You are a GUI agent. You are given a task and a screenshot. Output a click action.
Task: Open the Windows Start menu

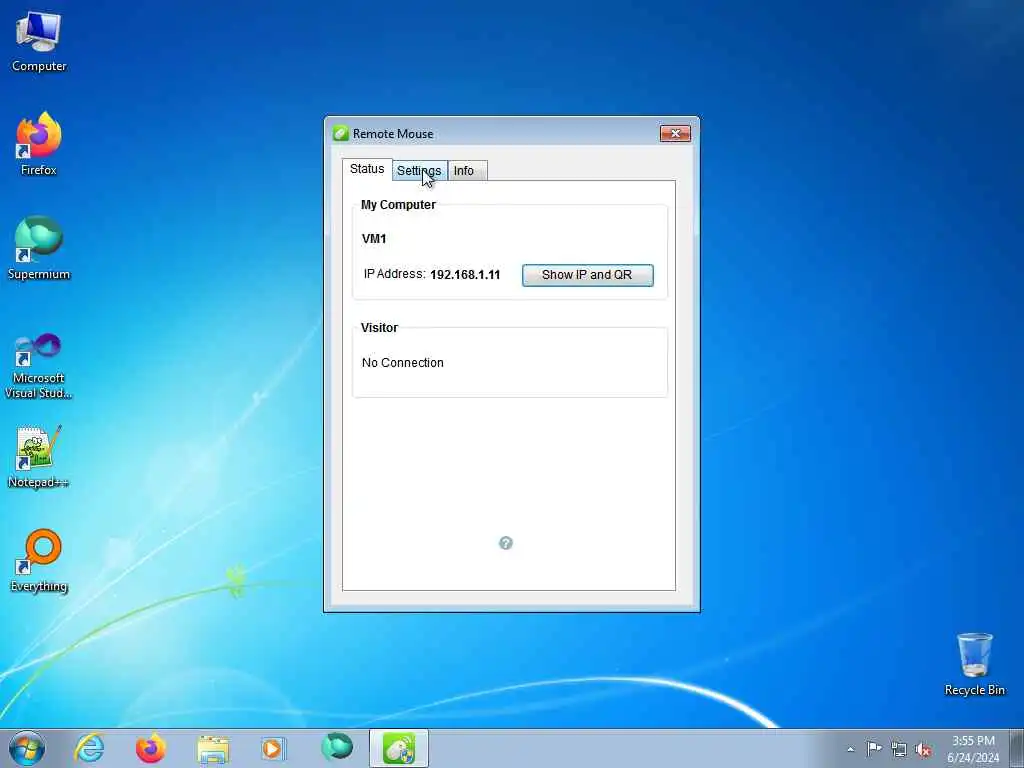(27, 748)
